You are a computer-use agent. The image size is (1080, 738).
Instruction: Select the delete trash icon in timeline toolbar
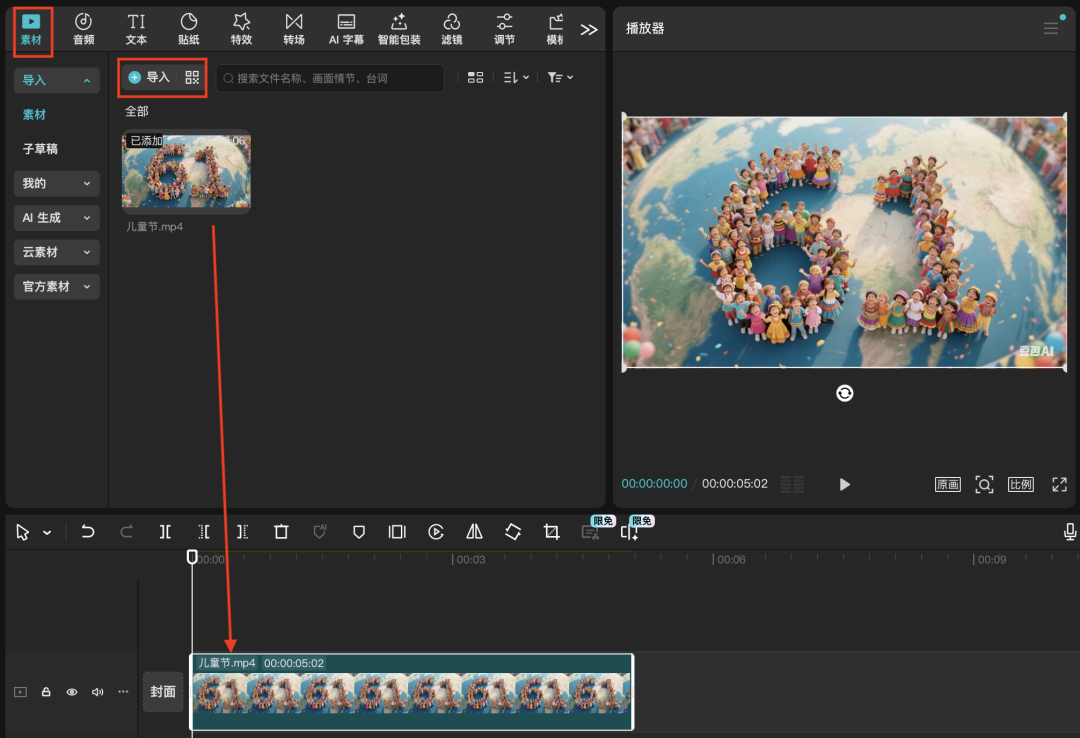tap(281, 532)
